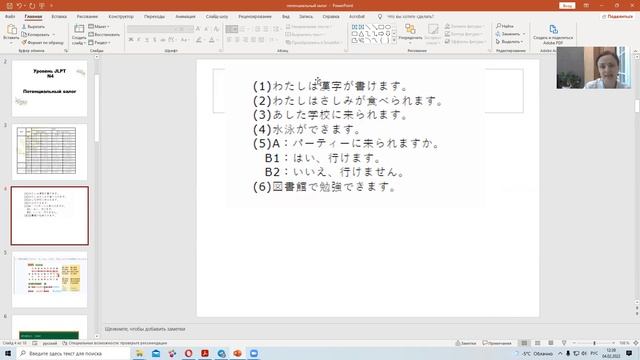
Task: Switch to slide sorter view
Action: pos(538,343)
